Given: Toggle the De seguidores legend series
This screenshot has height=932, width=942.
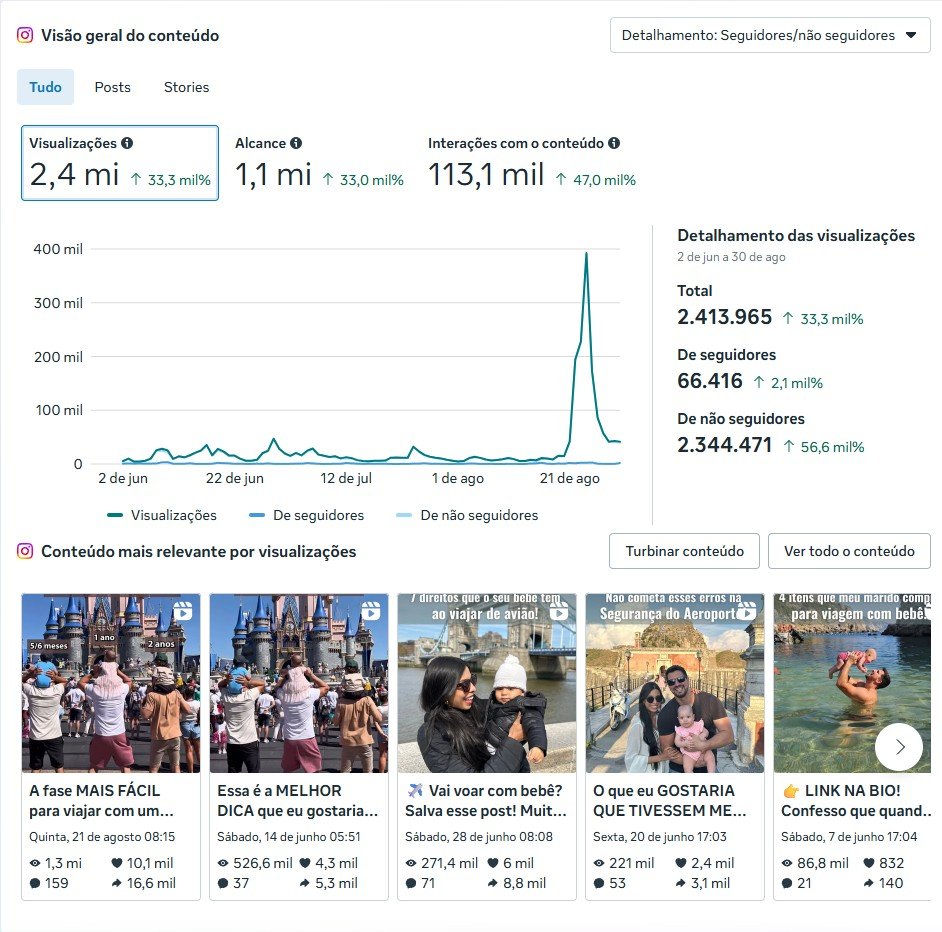Looking at the screenshot, I should coord(306,515).
